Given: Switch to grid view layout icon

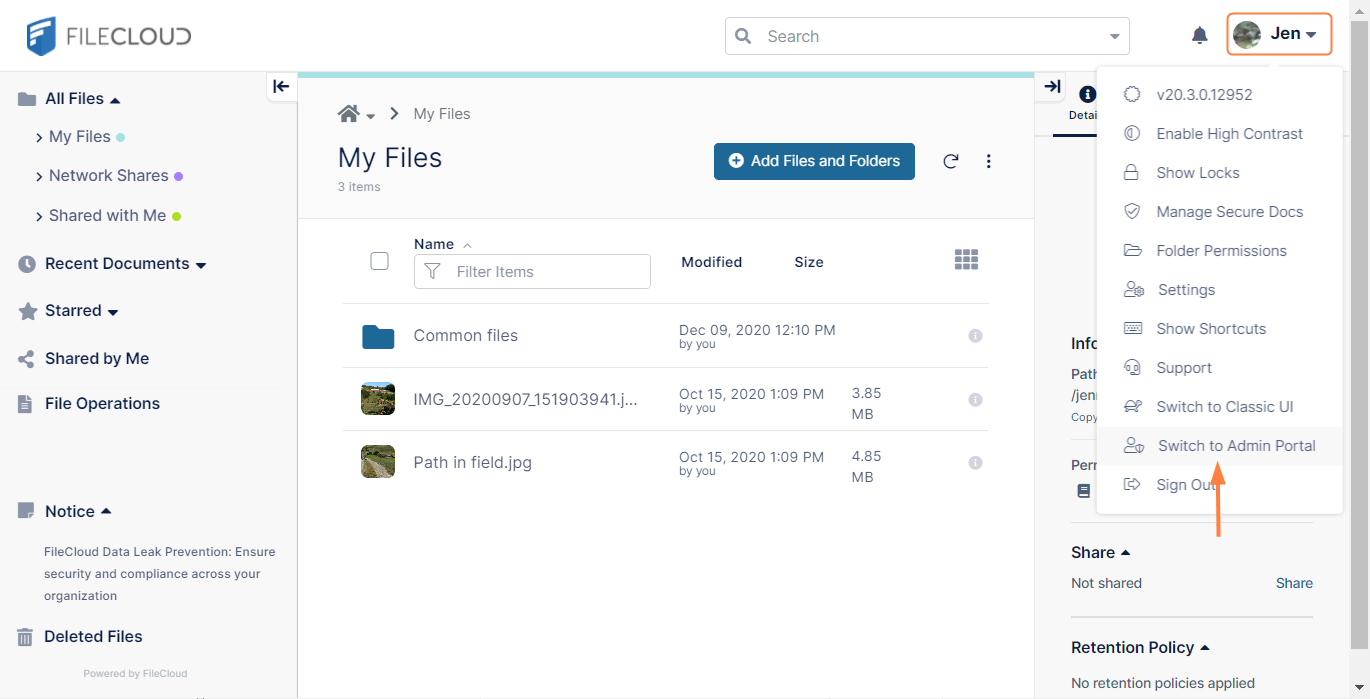Looking at the screenshot, I should click(966, 260).
